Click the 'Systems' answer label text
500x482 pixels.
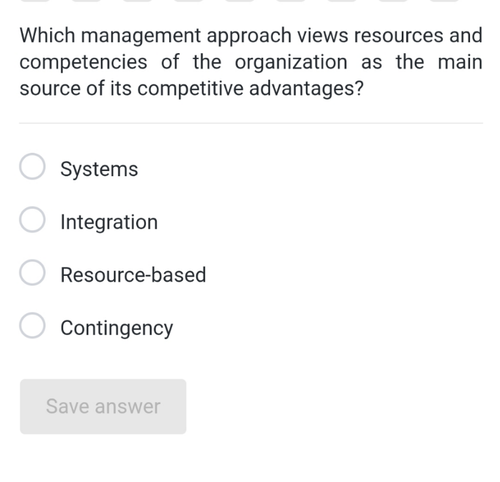tap(99, 169)
